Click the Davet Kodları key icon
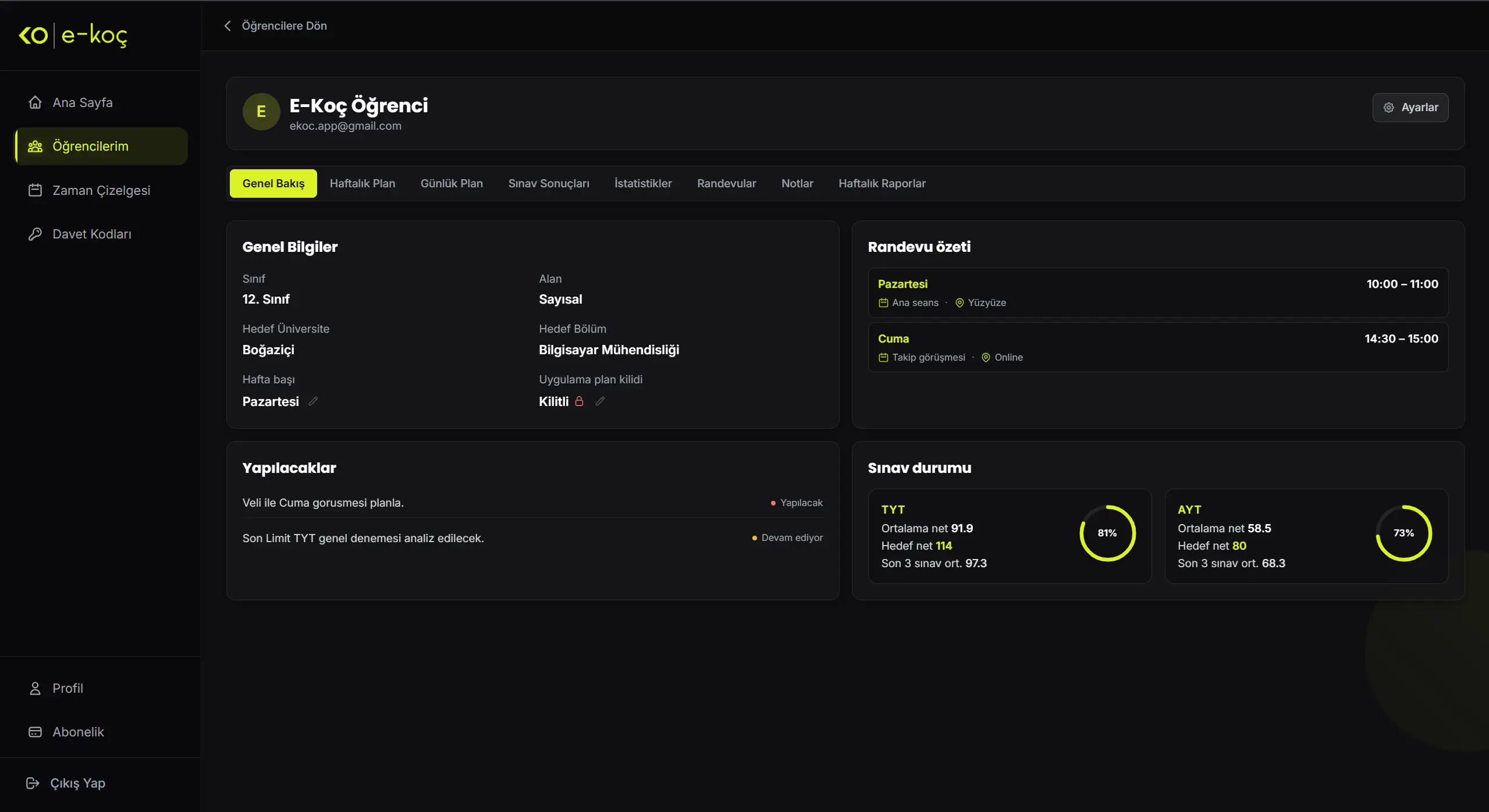Image resolution: width=1489 pixels, height=812 pixels. (x=35, y=234)
